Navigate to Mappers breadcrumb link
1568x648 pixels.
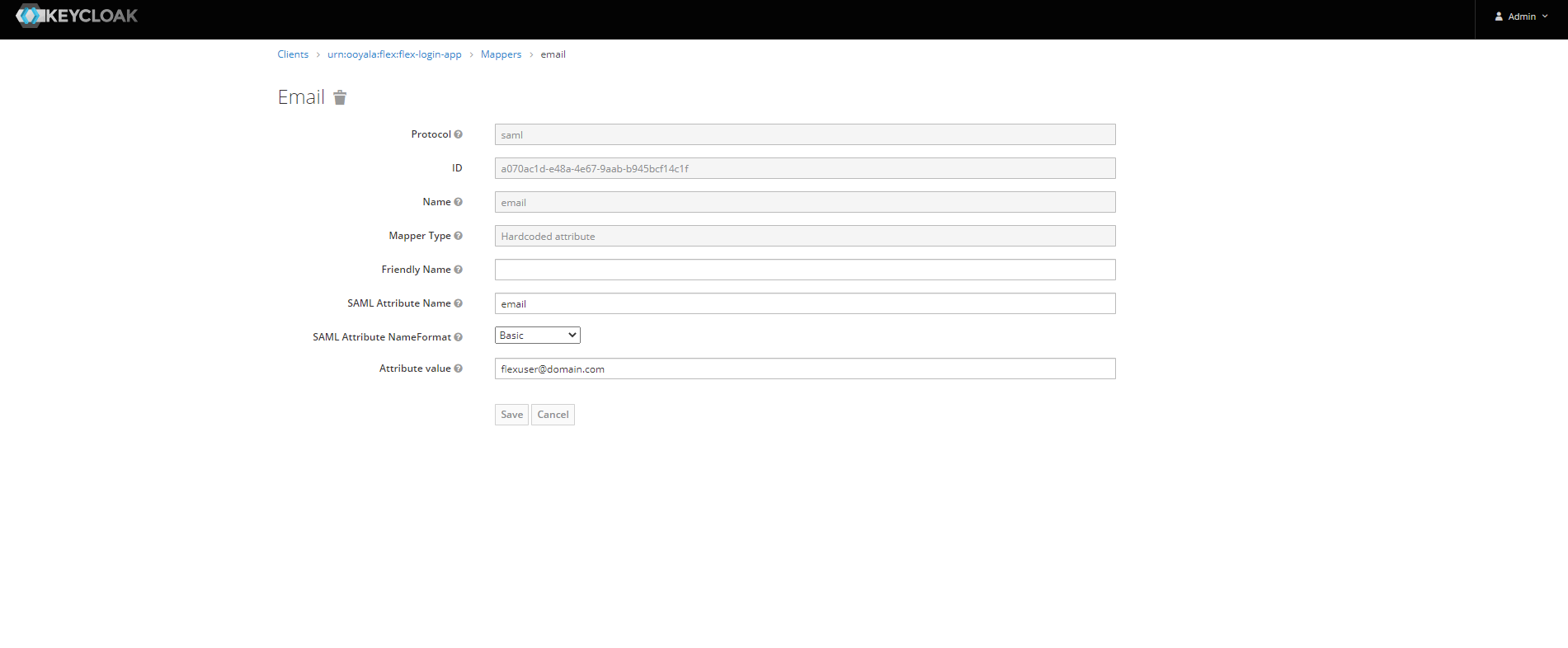pyautogui.click(x=501, y=54)
